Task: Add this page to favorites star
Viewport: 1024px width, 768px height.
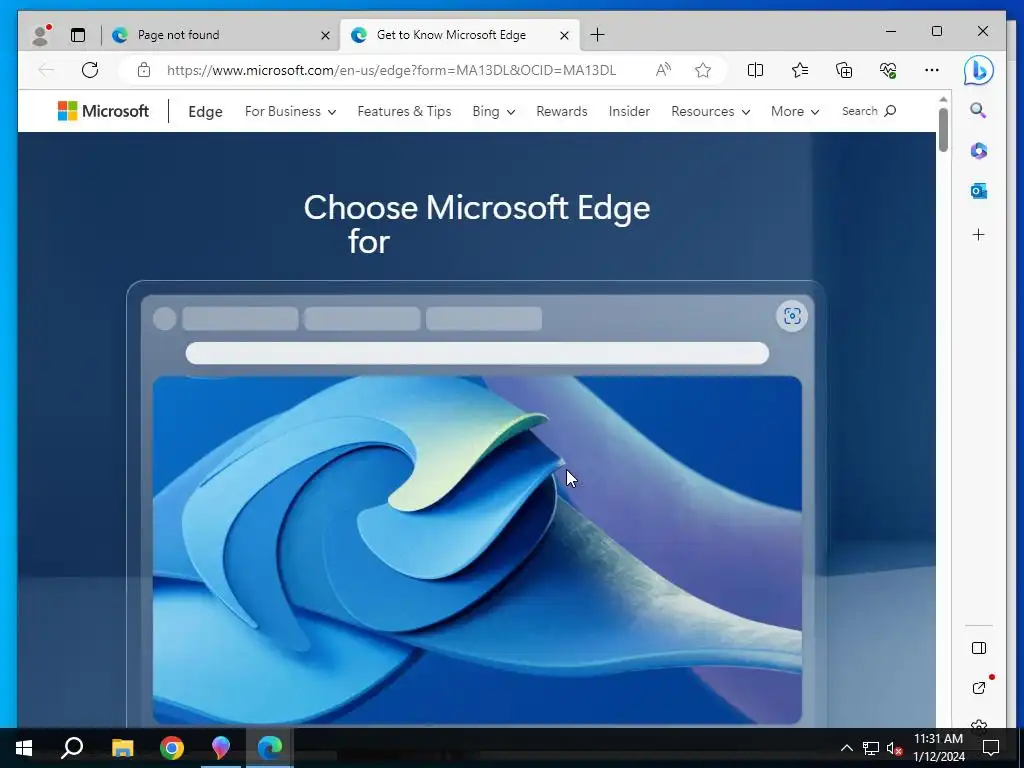Action: (703, 70)
